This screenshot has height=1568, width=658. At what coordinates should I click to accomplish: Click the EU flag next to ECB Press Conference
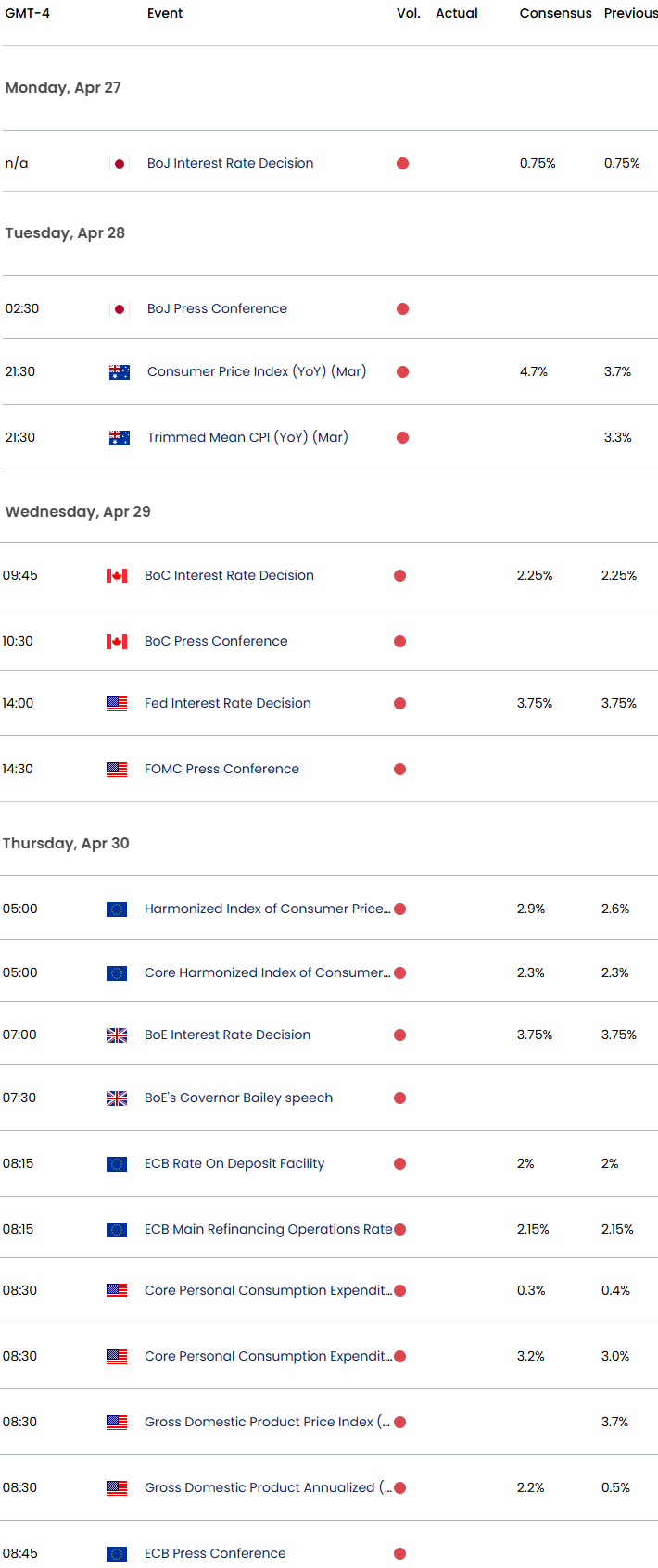pyautogui.click(x=117, y=1554)
